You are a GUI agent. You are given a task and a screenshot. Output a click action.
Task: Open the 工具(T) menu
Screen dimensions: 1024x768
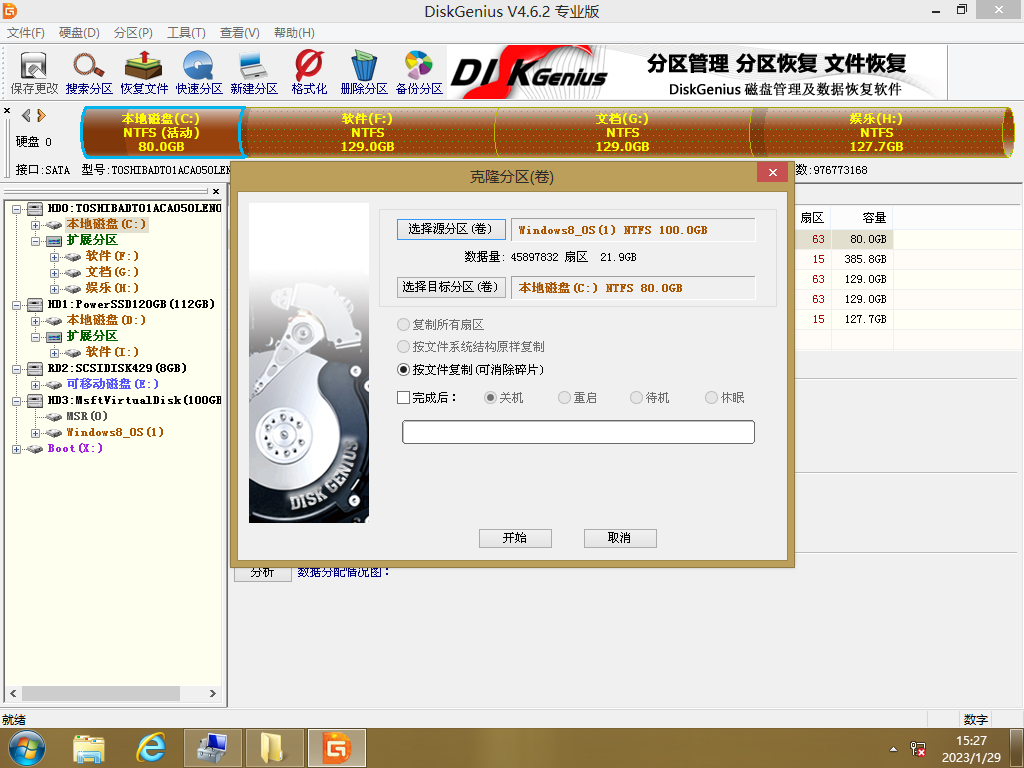coord(186,33)
